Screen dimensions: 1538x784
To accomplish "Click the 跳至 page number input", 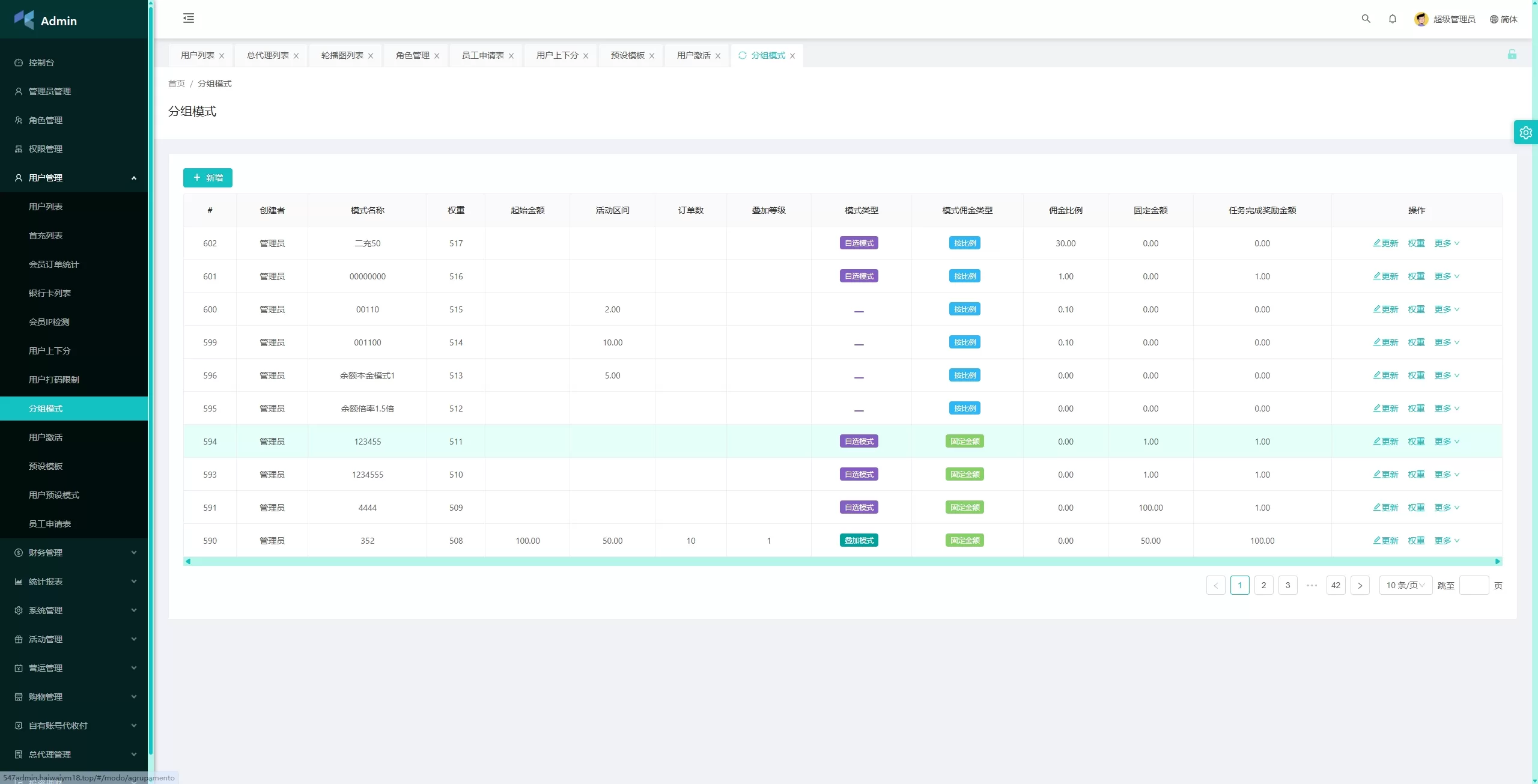I will point(1473,585).
